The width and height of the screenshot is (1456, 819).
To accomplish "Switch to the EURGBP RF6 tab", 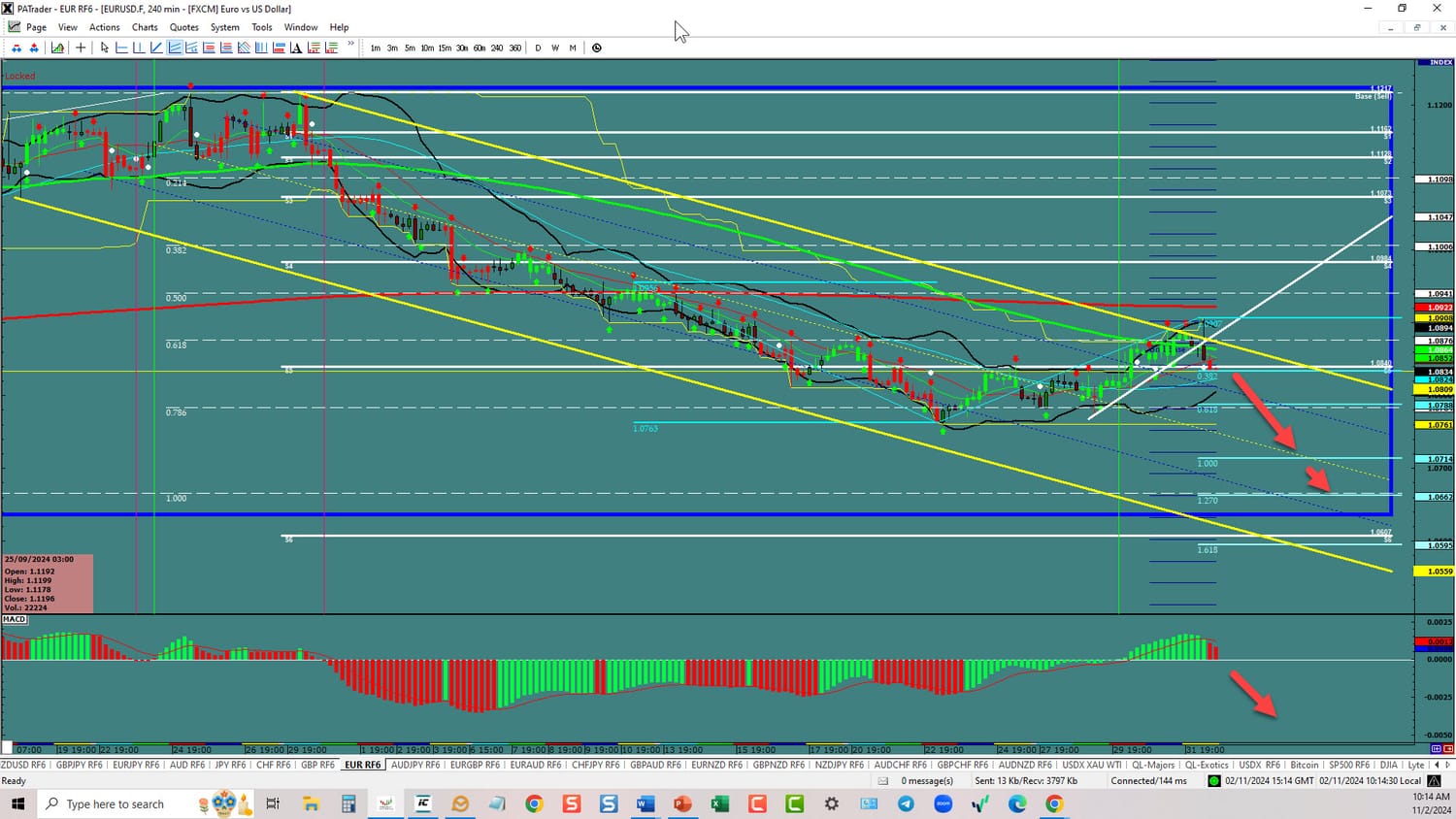I will (476, 765).
